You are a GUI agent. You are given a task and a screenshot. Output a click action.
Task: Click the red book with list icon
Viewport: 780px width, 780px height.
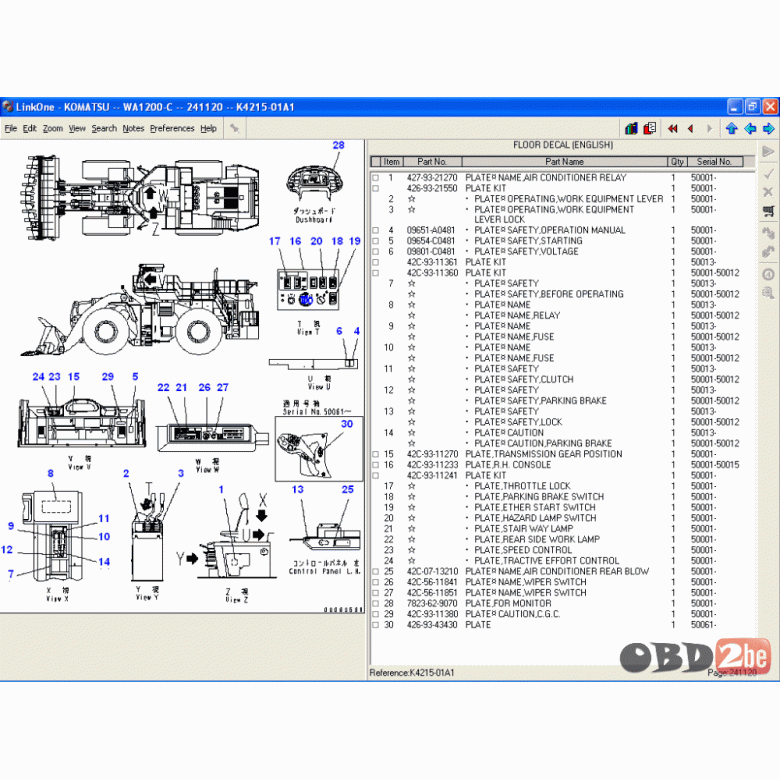click(650, 128)
